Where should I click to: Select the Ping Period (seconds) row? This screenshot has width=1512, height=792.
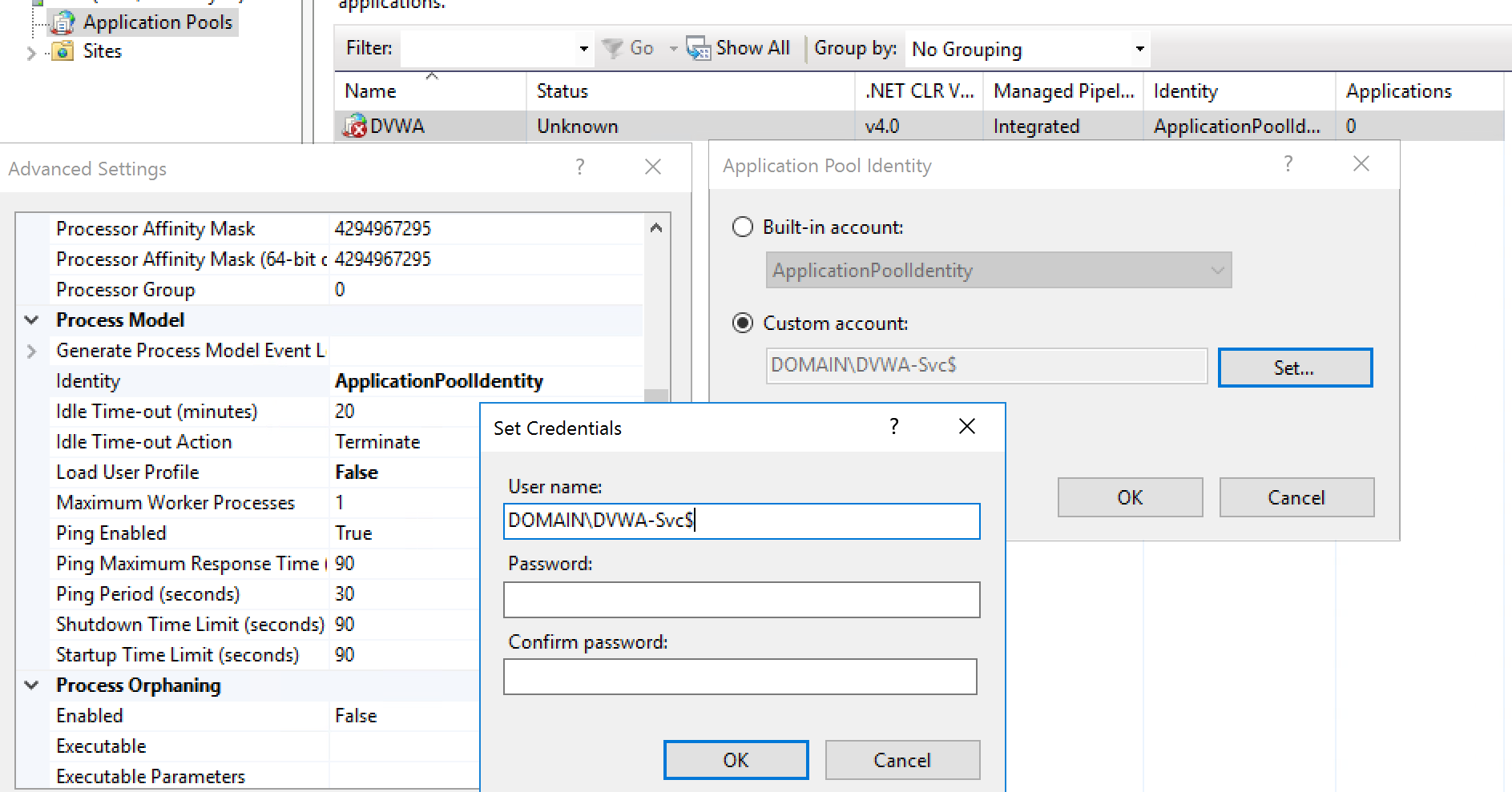tap(264, 594)
